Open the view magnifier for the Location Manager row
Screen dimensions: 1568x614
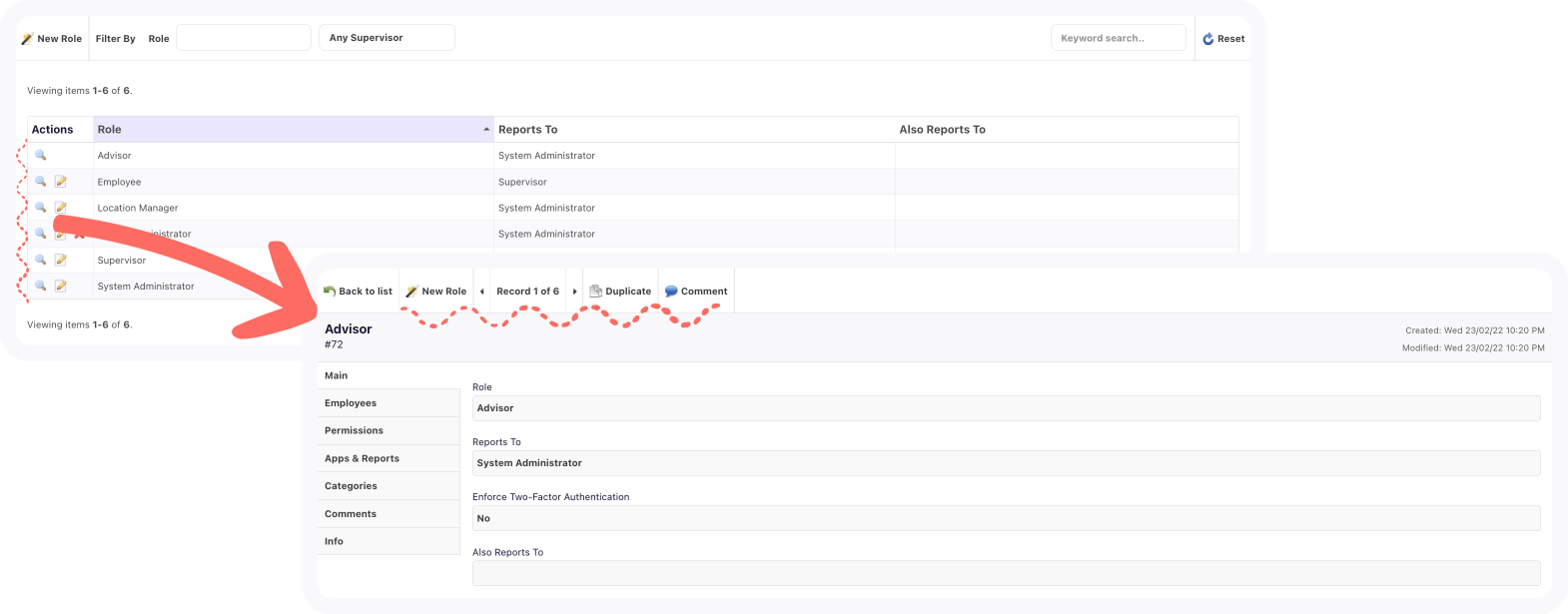tap(41, 207)
